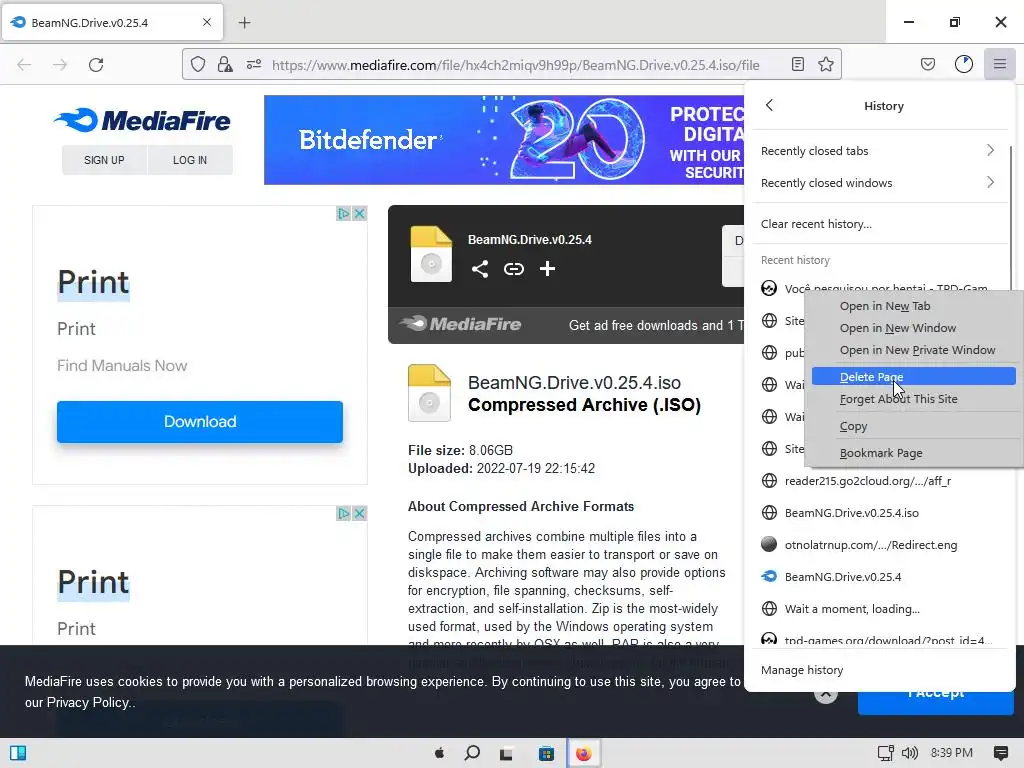Open history entry otnolatrnup.com Redirect.eng

pos(878,545)
